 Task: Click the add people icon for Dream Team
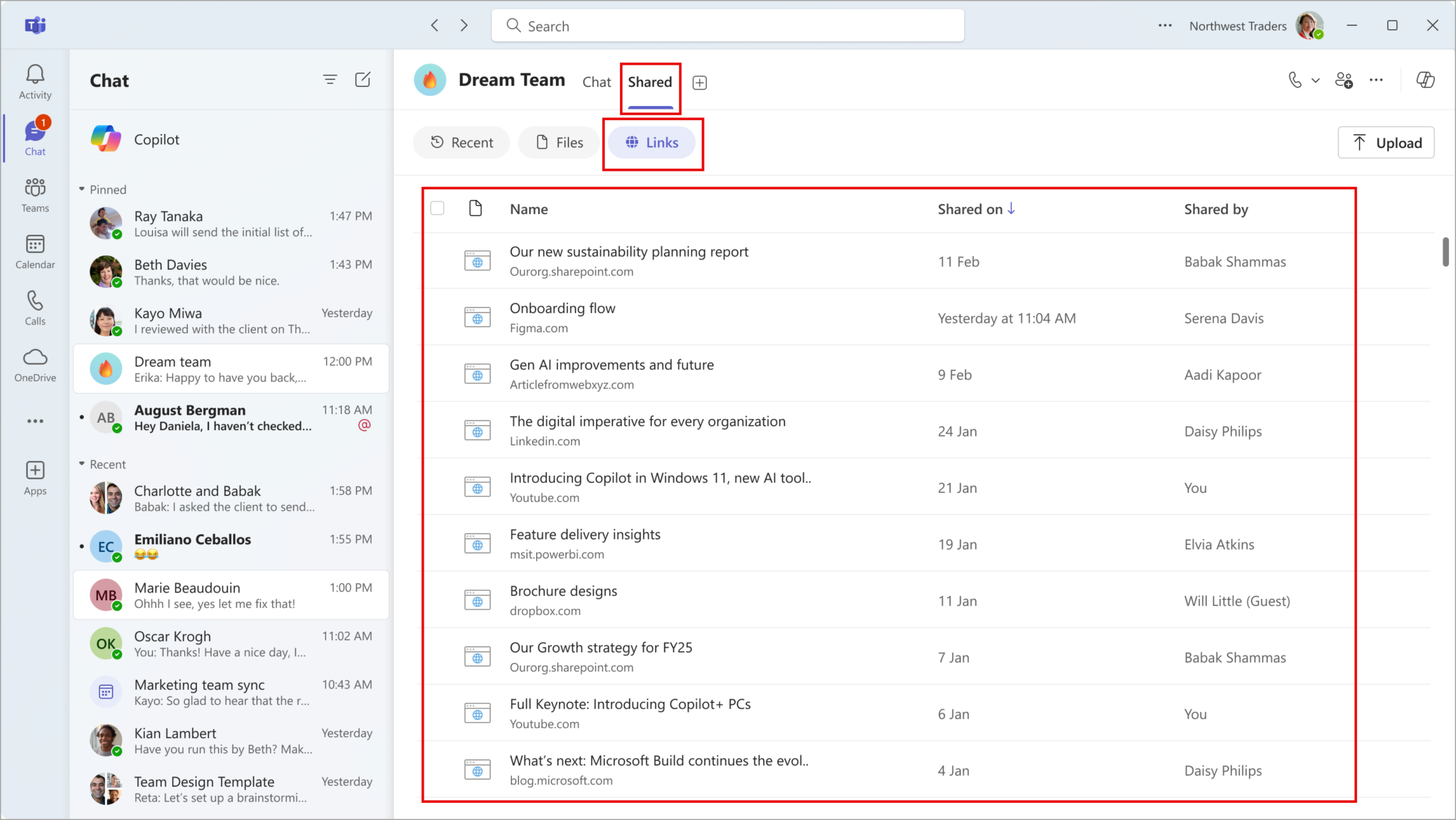pyautogui.click(x=1344, y=80)
